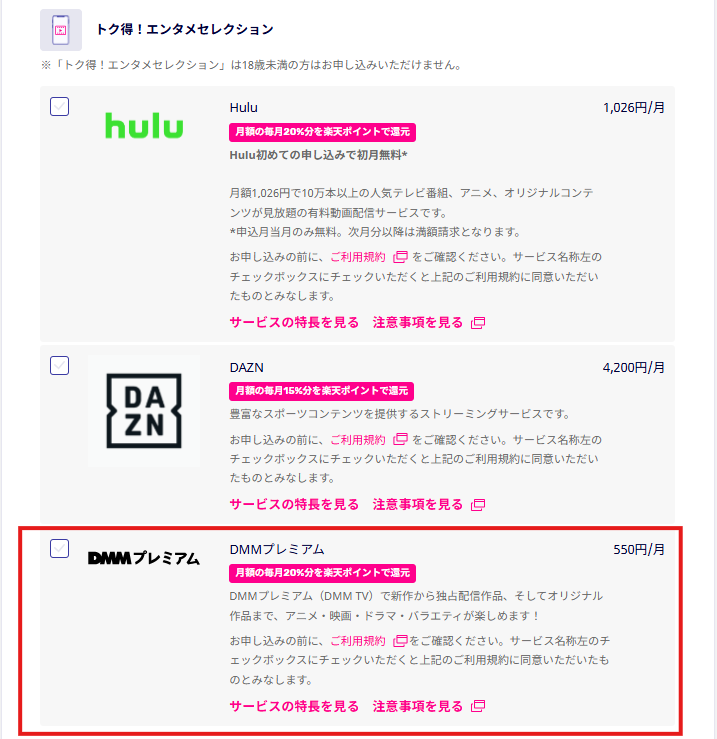Open DAZN サービスの特長を見る link
This screenshot has width=717, height=739.
[294, 504]
